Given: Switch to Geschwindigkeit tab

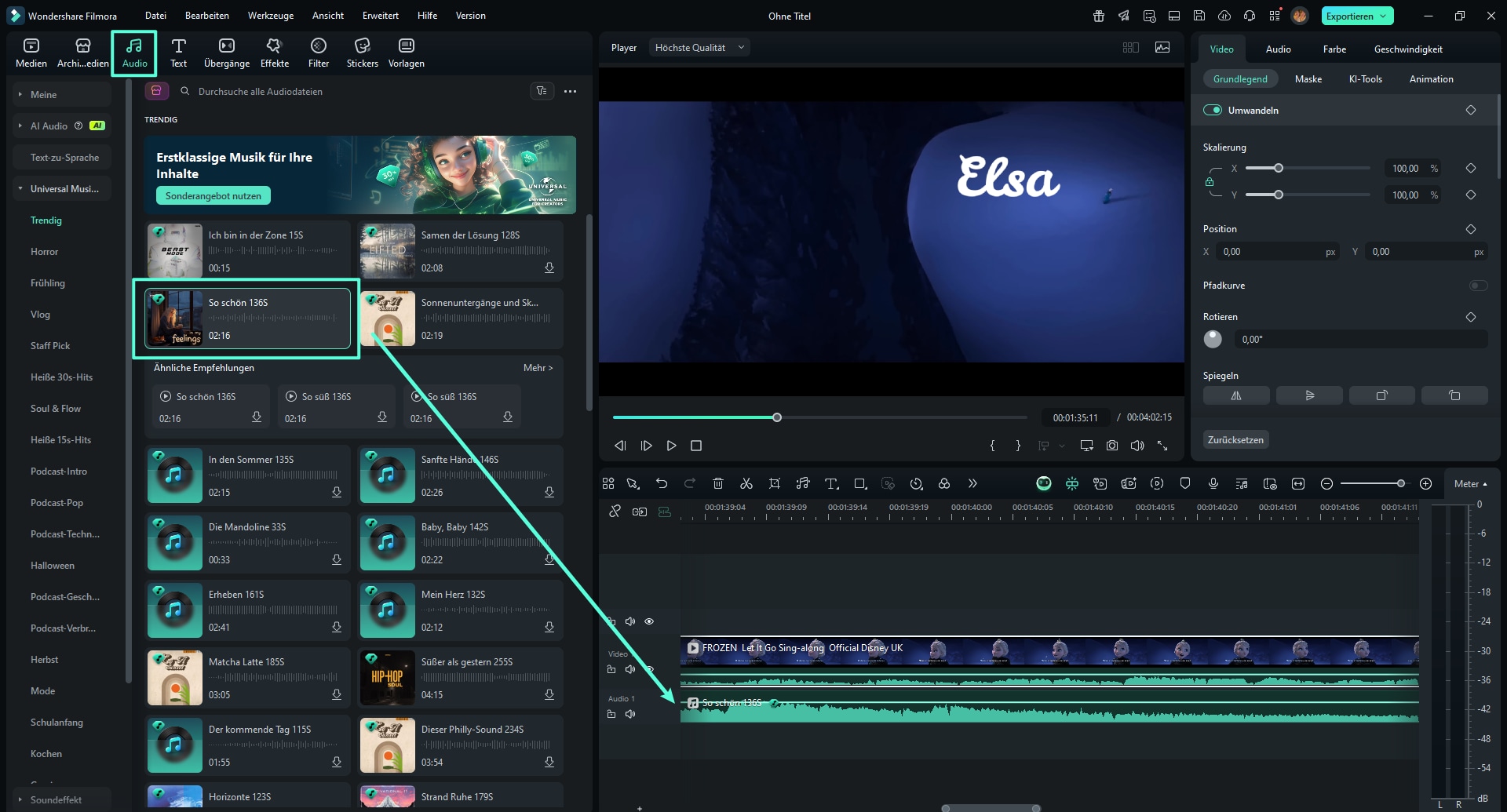Looking at the screenshot, I should 1408,49.
